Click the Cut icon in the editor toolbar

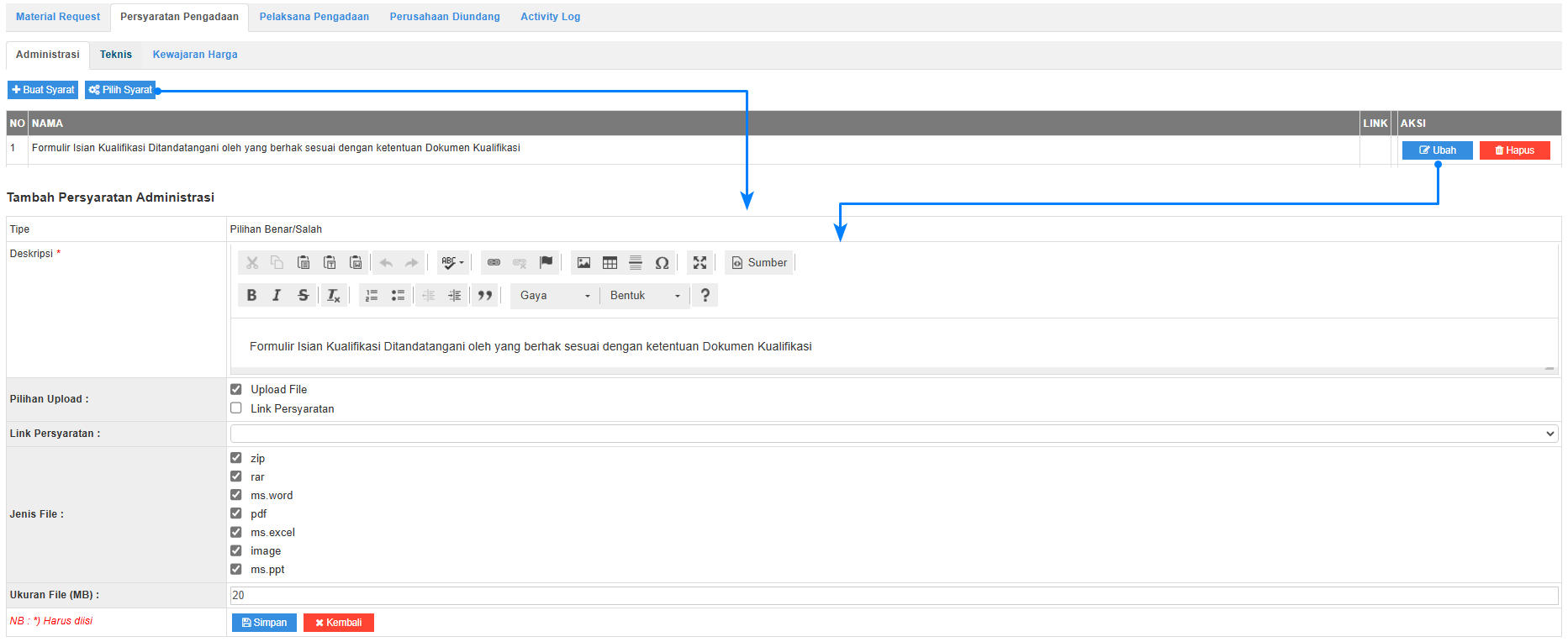click(x=252, y=263)
